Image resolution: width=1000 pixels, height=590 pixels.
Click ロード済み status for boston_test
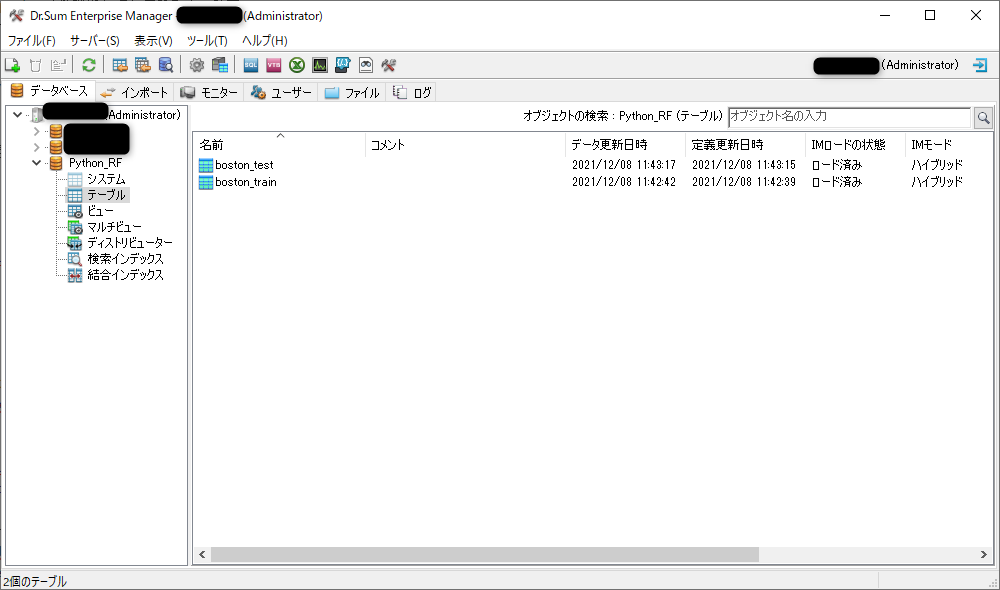click(837, 165)
